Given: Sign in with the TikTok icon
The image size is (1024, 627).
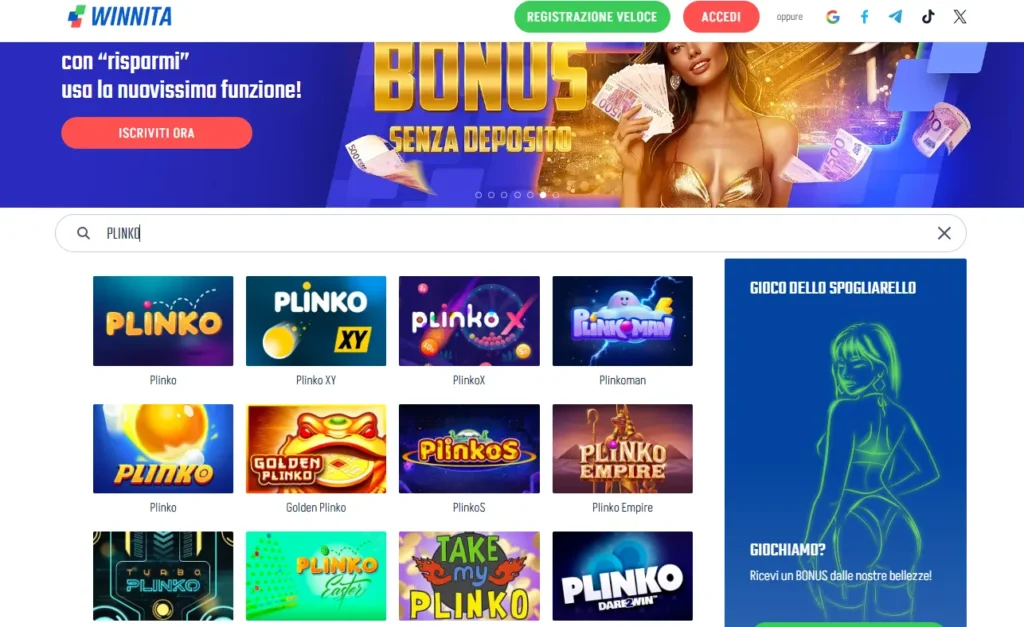Looking at the screenshot, I should click(928, 17).
